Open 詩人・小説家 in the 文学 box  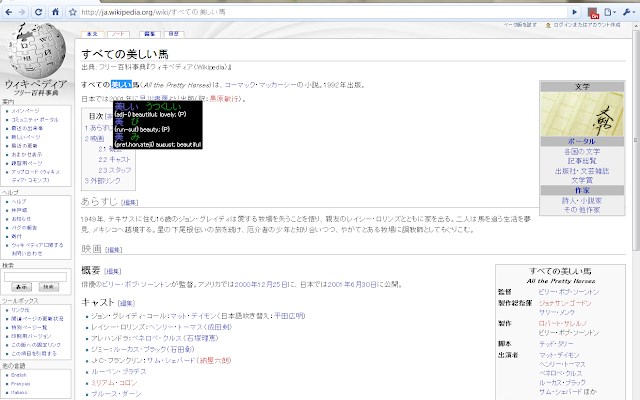tap(582, 200)
